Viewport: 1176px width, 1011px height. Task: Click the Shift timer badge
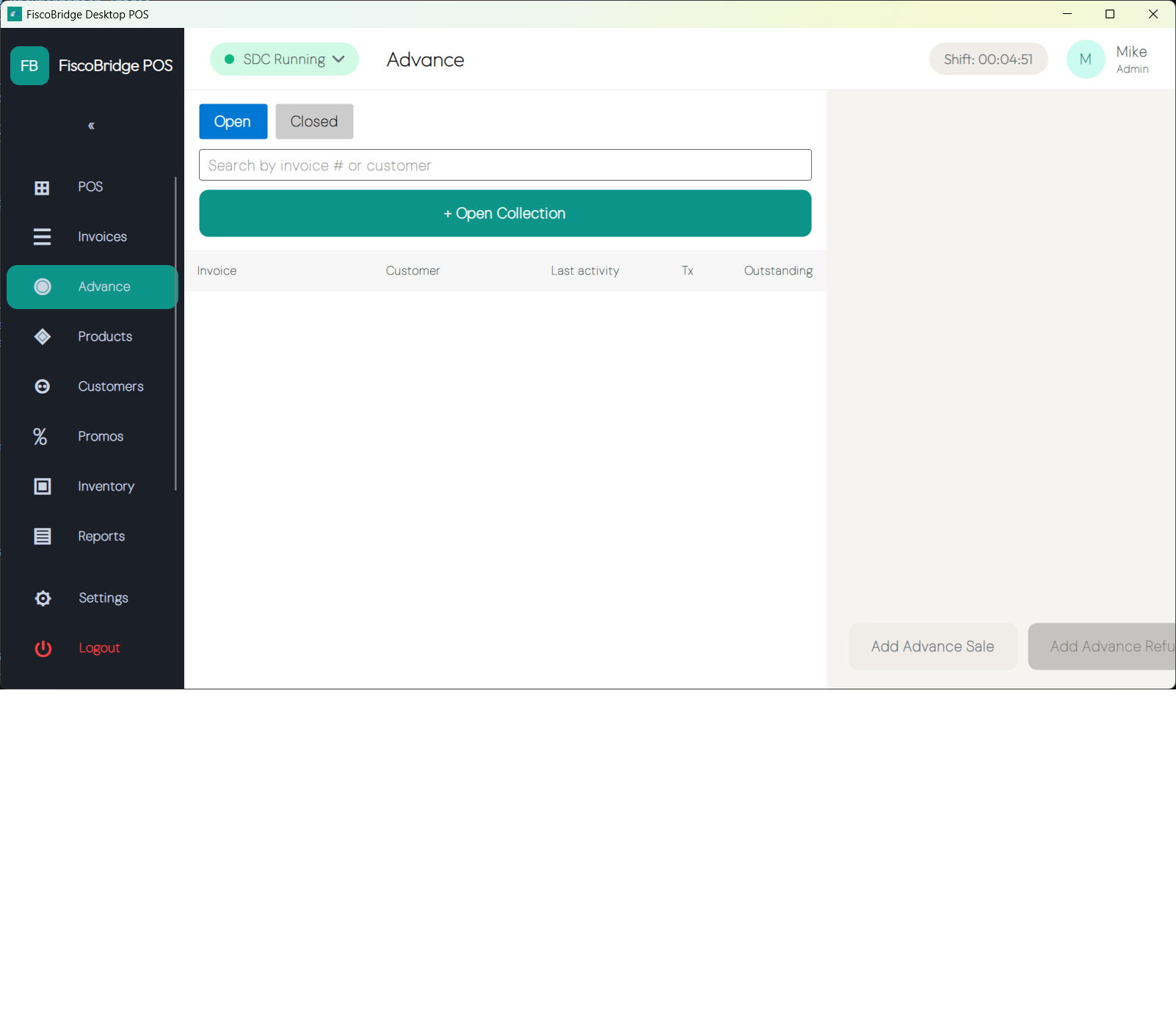click(x=988, y=59)
